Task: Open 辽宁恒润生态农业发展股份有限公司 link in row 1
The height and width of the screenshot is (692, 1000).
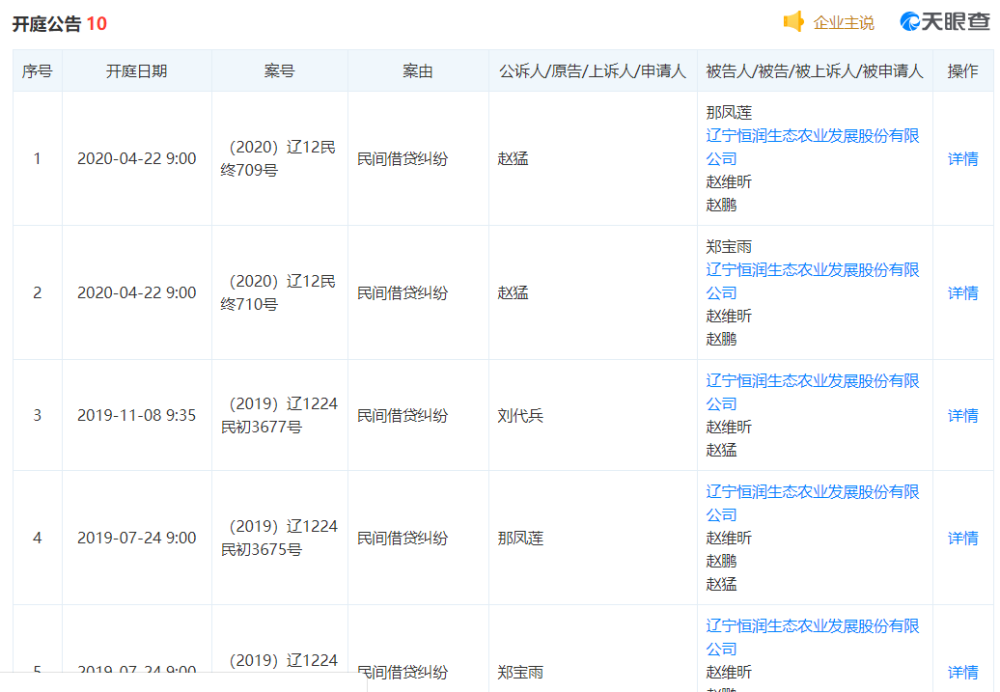Action: point(812,147)
